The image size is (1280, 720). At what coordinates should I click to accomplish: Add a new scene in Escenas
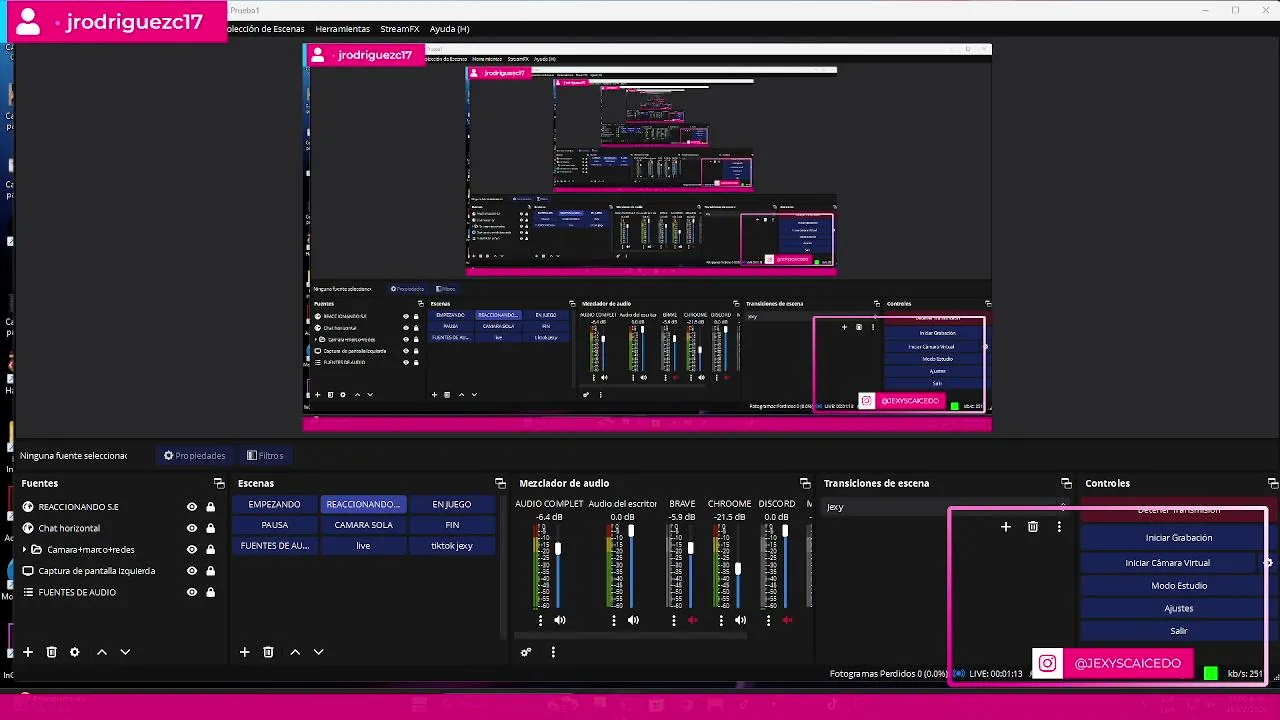coord(244,652)
